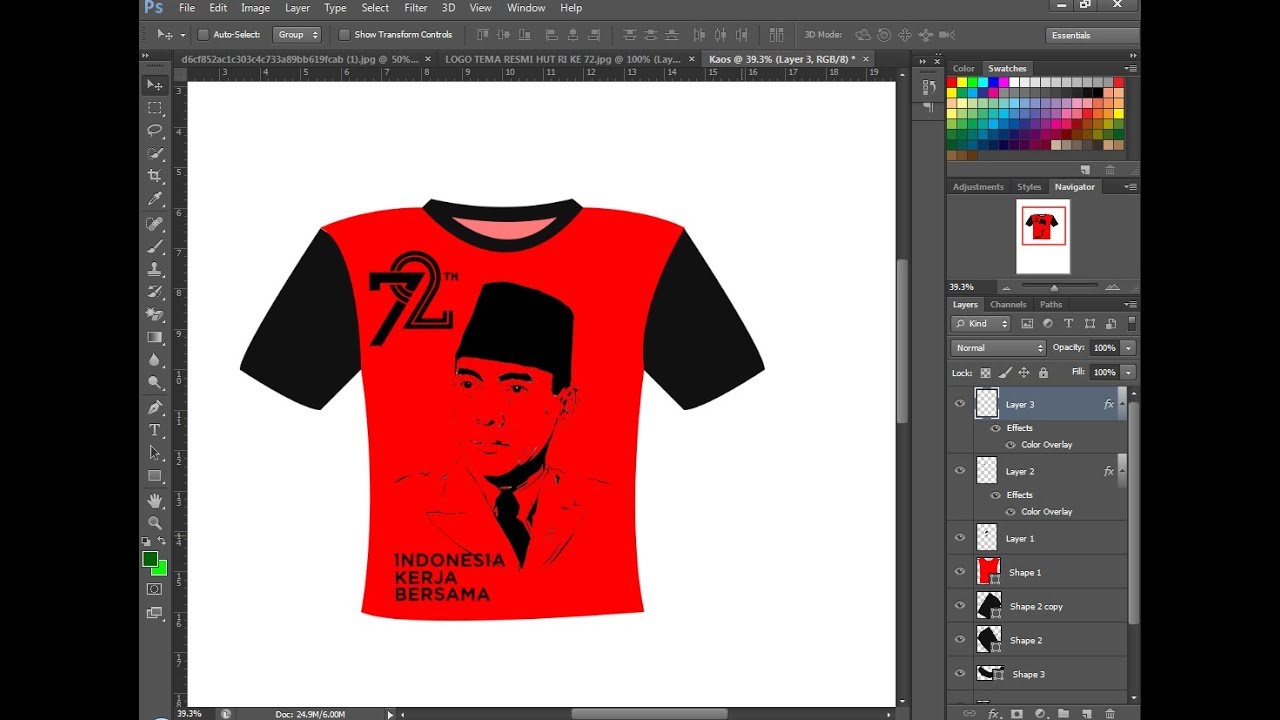Select the Rectangular Marquee tool
This screenshot has height=720, width=1280.
154,108
